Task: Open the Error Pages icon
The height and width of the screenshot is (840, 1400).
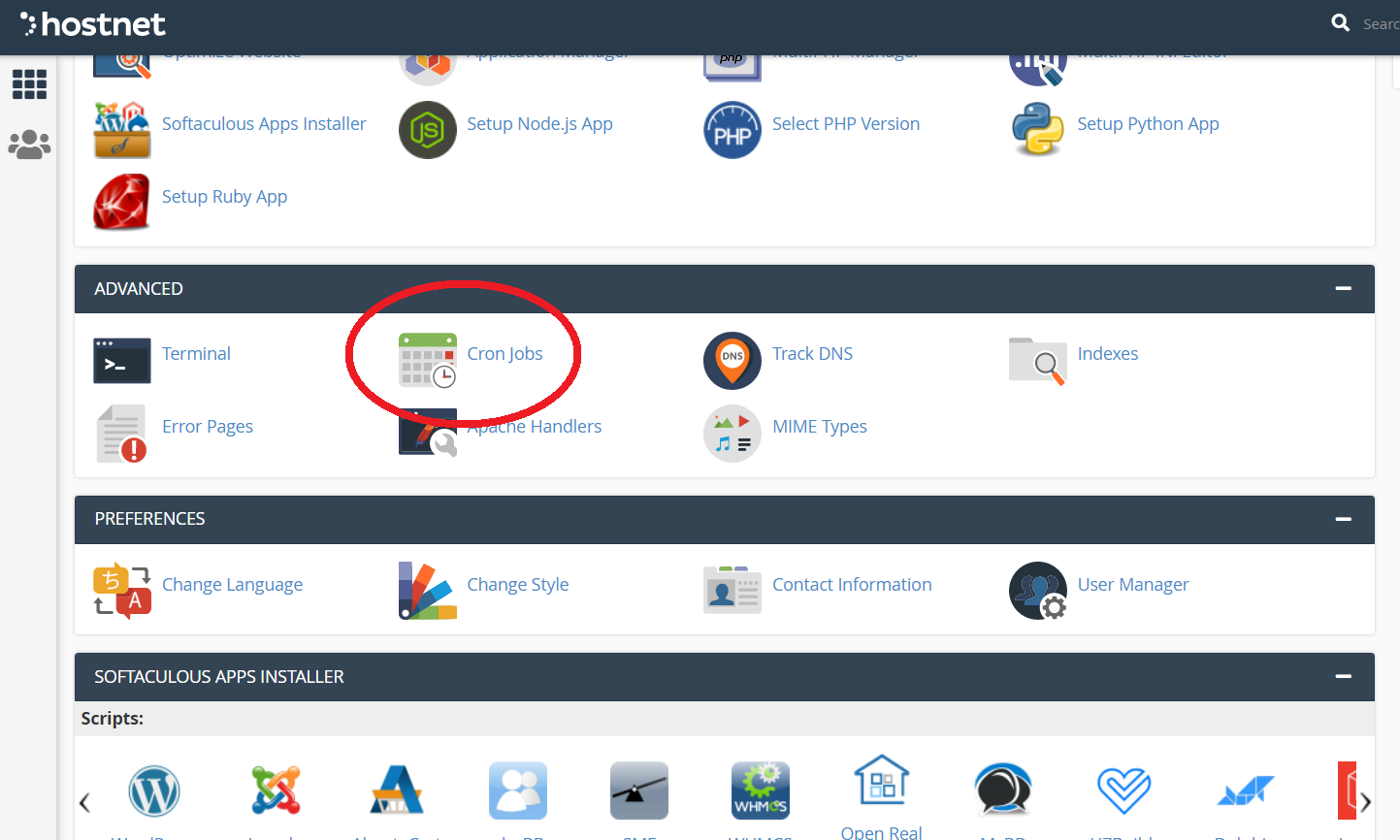Action: 122,434
